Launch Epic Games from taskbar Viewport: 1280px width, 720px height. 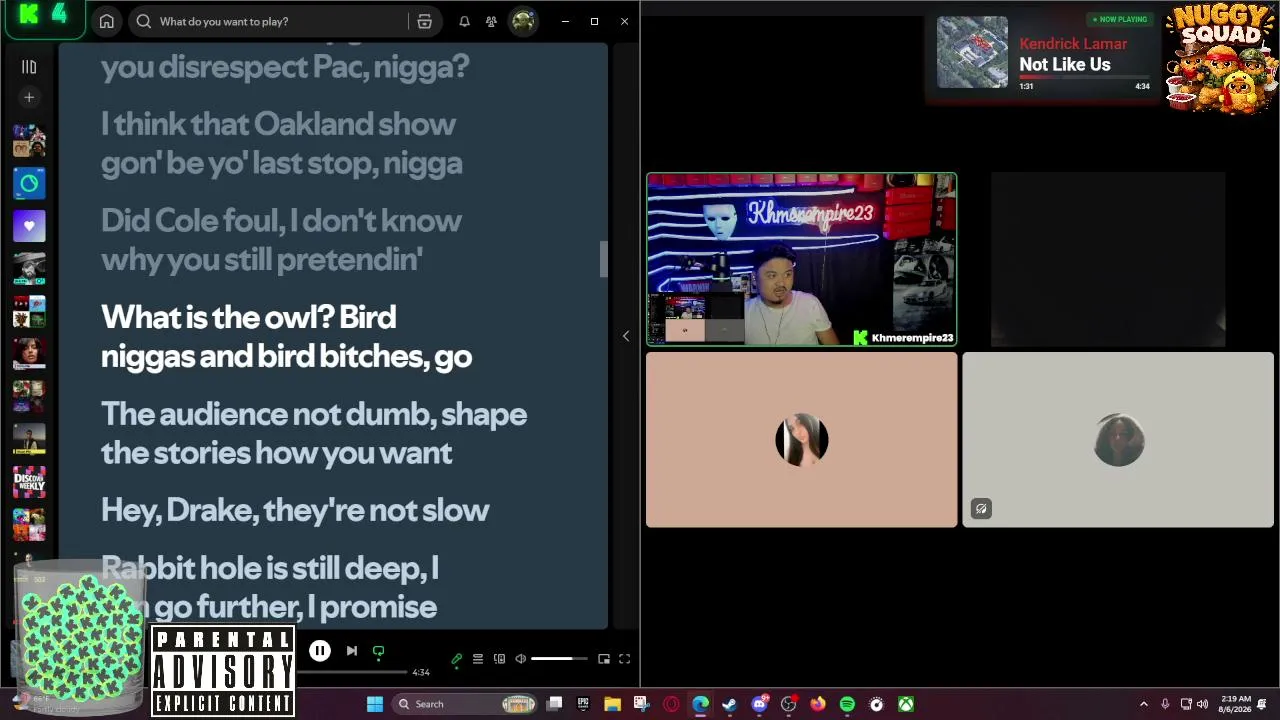pos(583,704)
